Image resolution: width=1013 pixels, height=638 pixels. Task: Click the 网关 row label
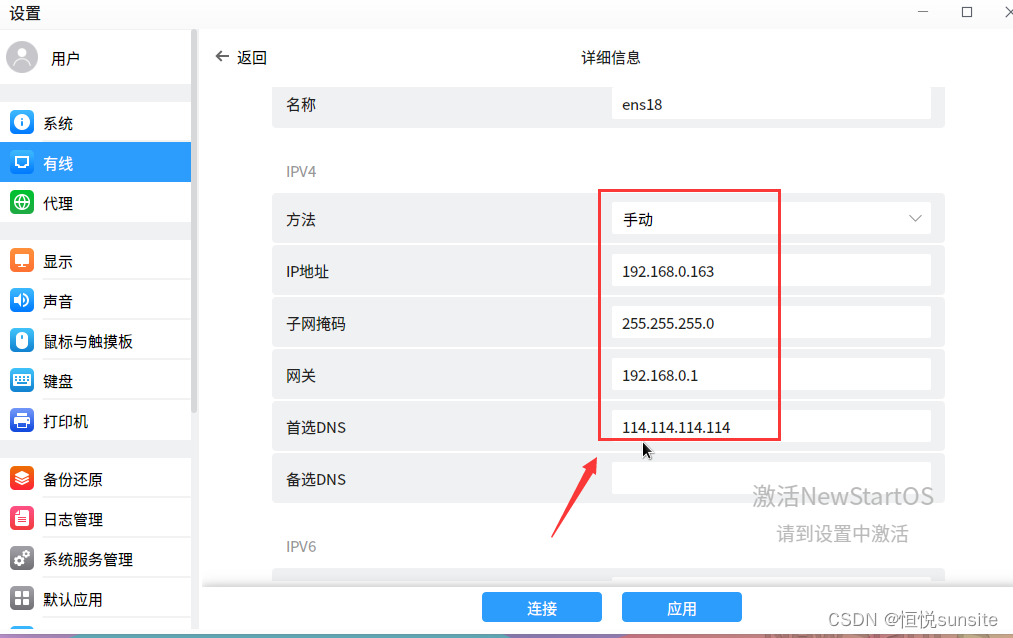tap(301, 376)
